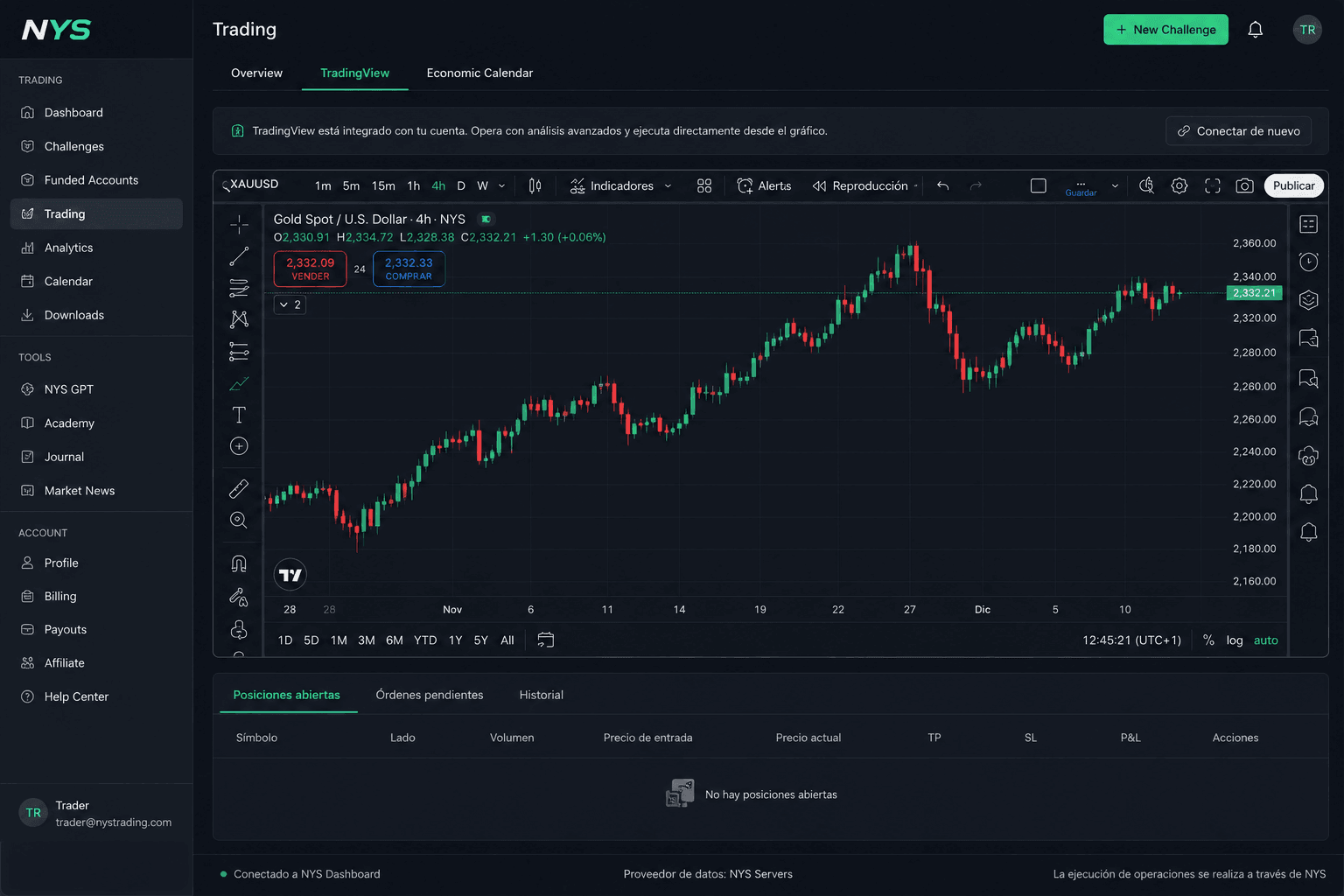Click Conectar de nuevo button

tap(1238, 131)
